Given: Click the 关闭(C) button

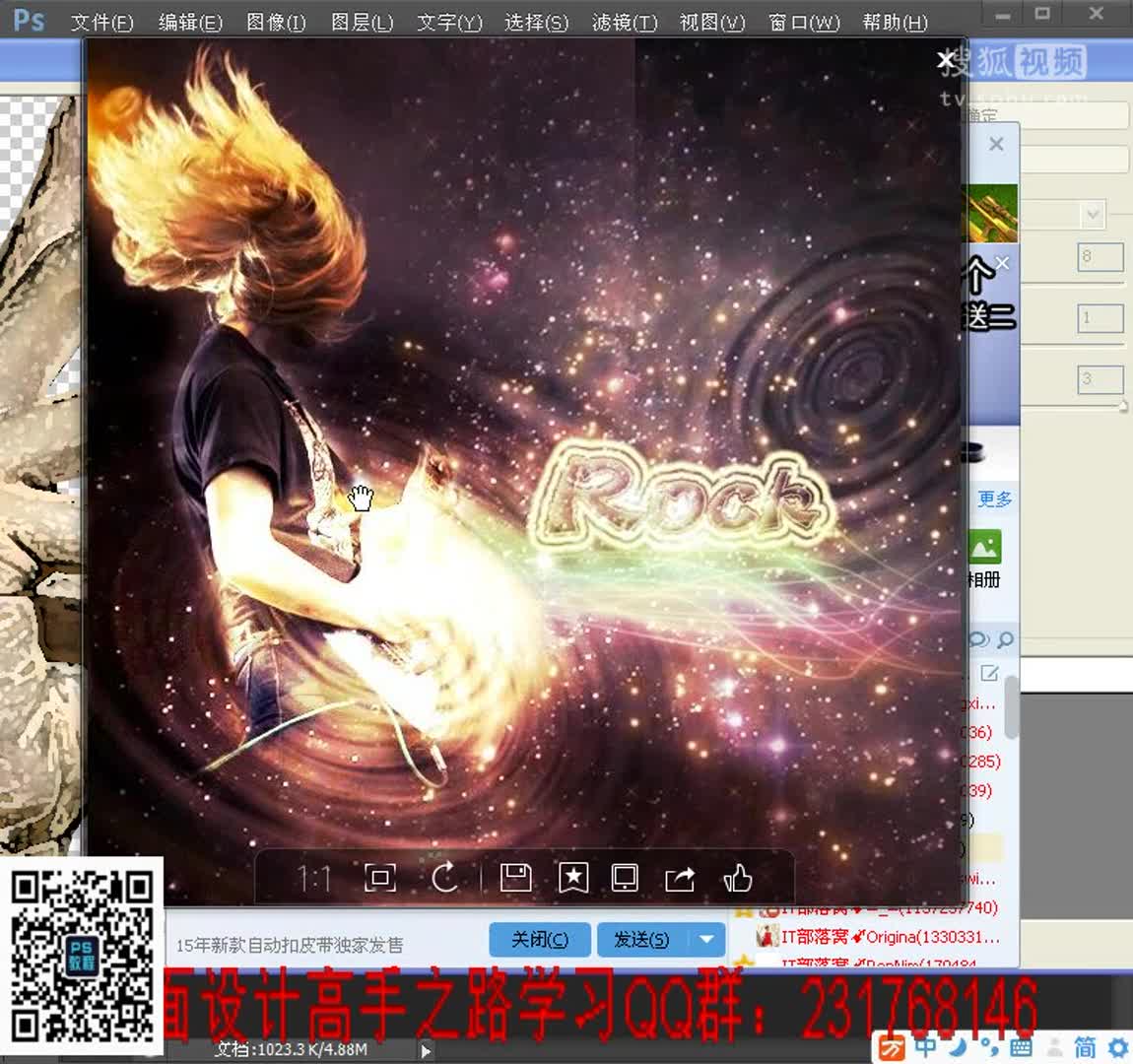Looking at the screenshot, I should tap(540, 939).
